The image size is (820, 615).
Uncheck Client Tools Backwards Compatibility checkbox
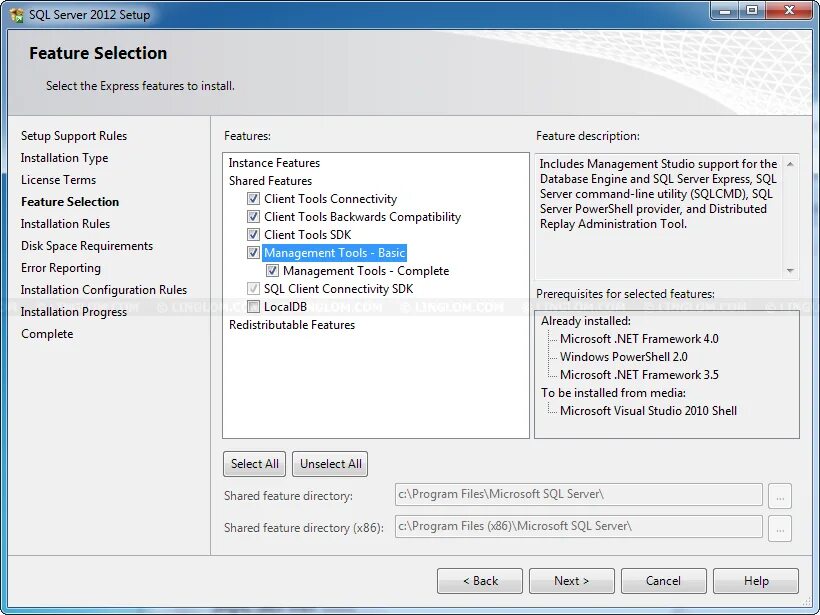point(253,217)
